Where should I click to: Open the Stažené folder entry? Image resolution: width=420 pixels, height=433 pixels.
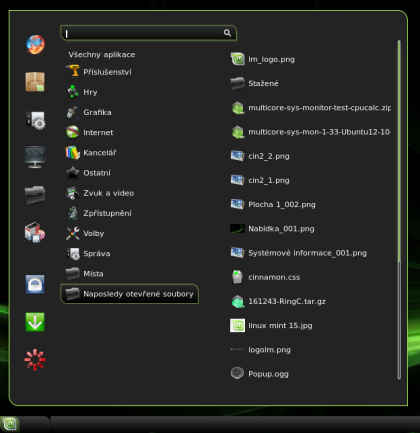pos(255,83)
